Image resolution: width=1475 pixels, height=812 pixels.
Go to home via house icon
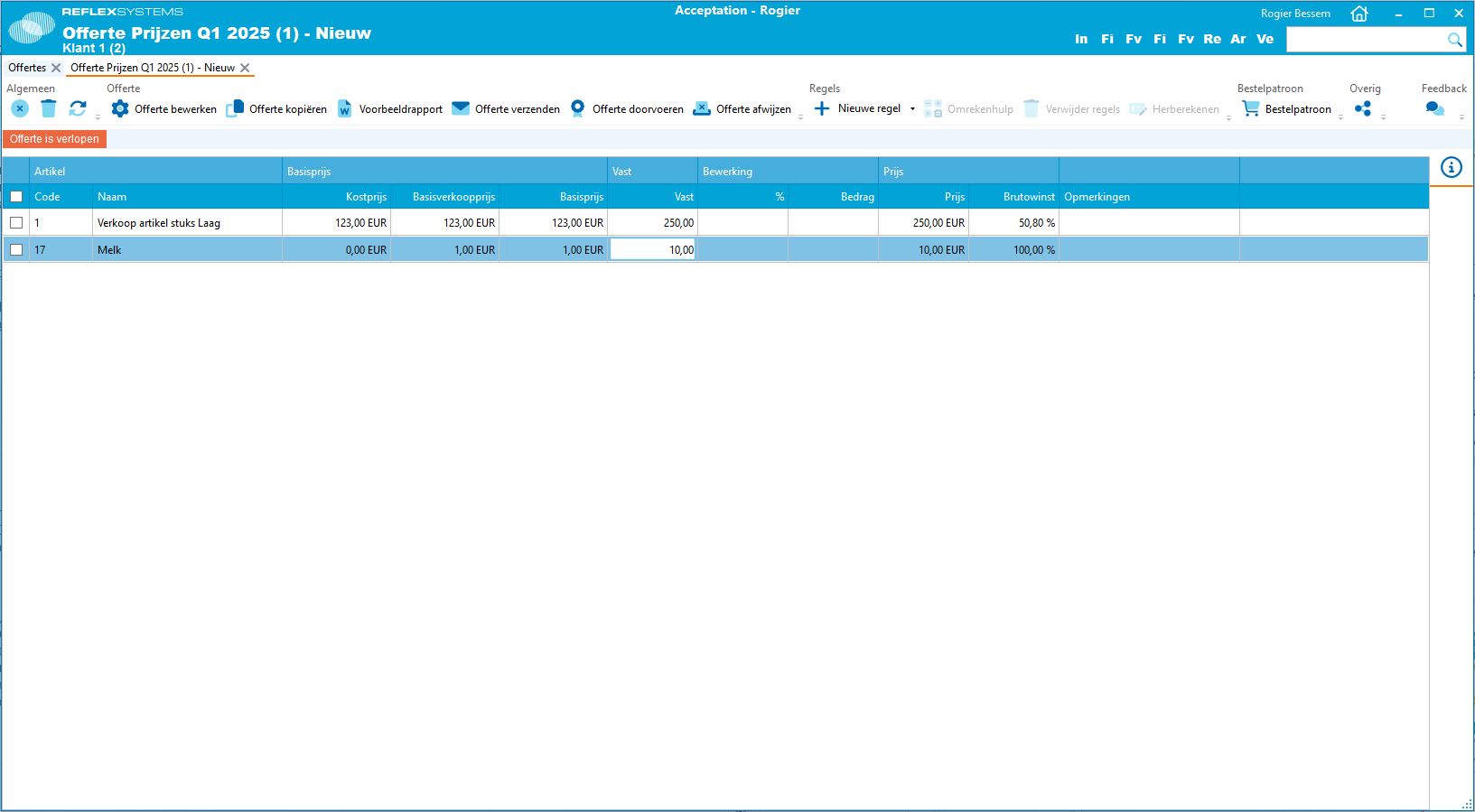pos(1358,14)
